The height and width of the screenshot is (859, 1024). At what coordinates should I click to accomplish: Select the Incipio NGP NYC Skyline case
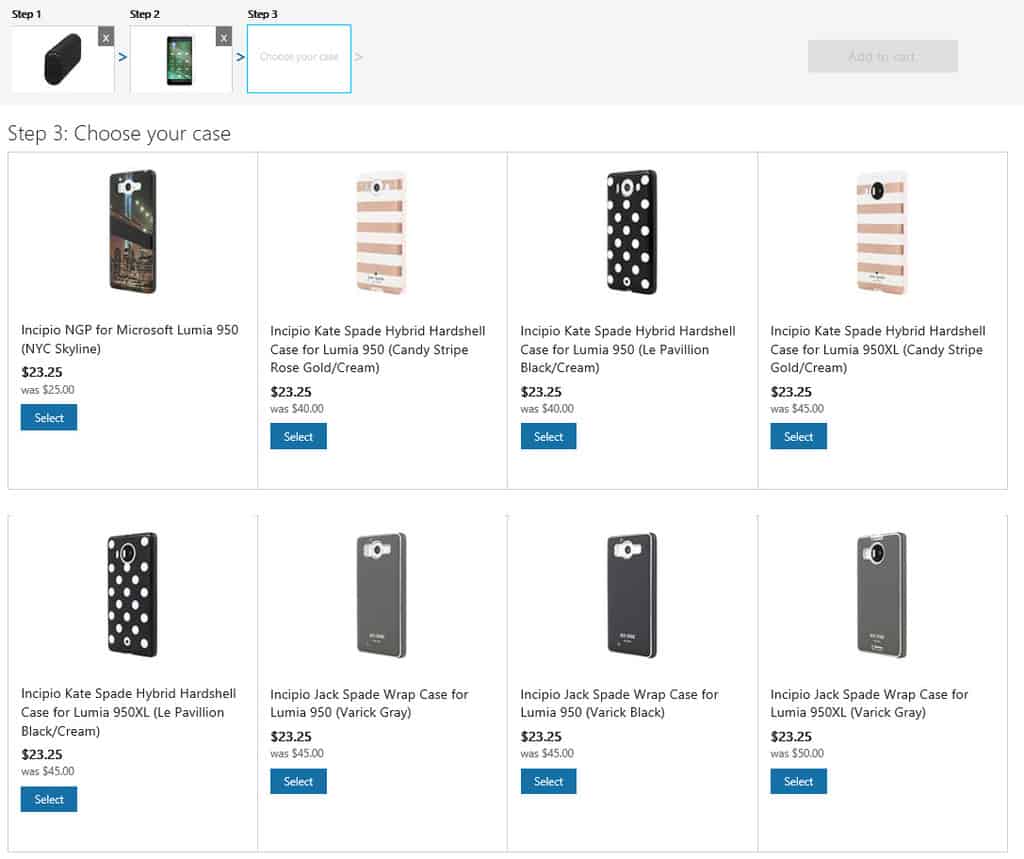(49, 417)
